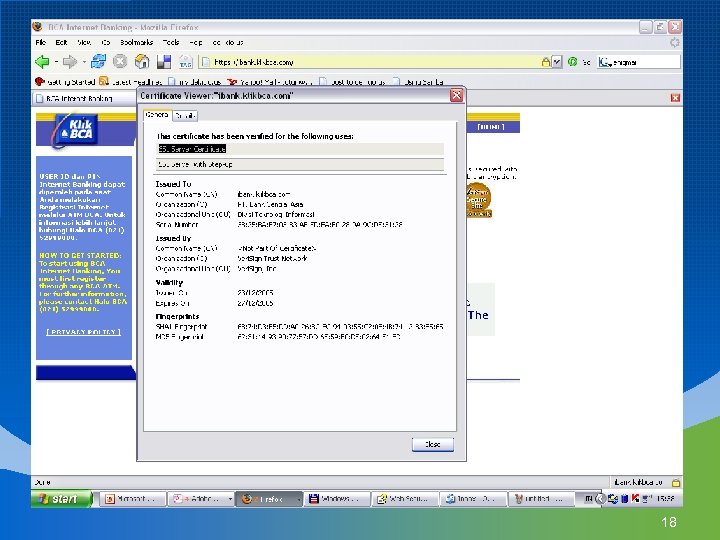The height and width of the screenshot is (540, 720).
Task: Open the View menu
Action: tap(84, 42)
